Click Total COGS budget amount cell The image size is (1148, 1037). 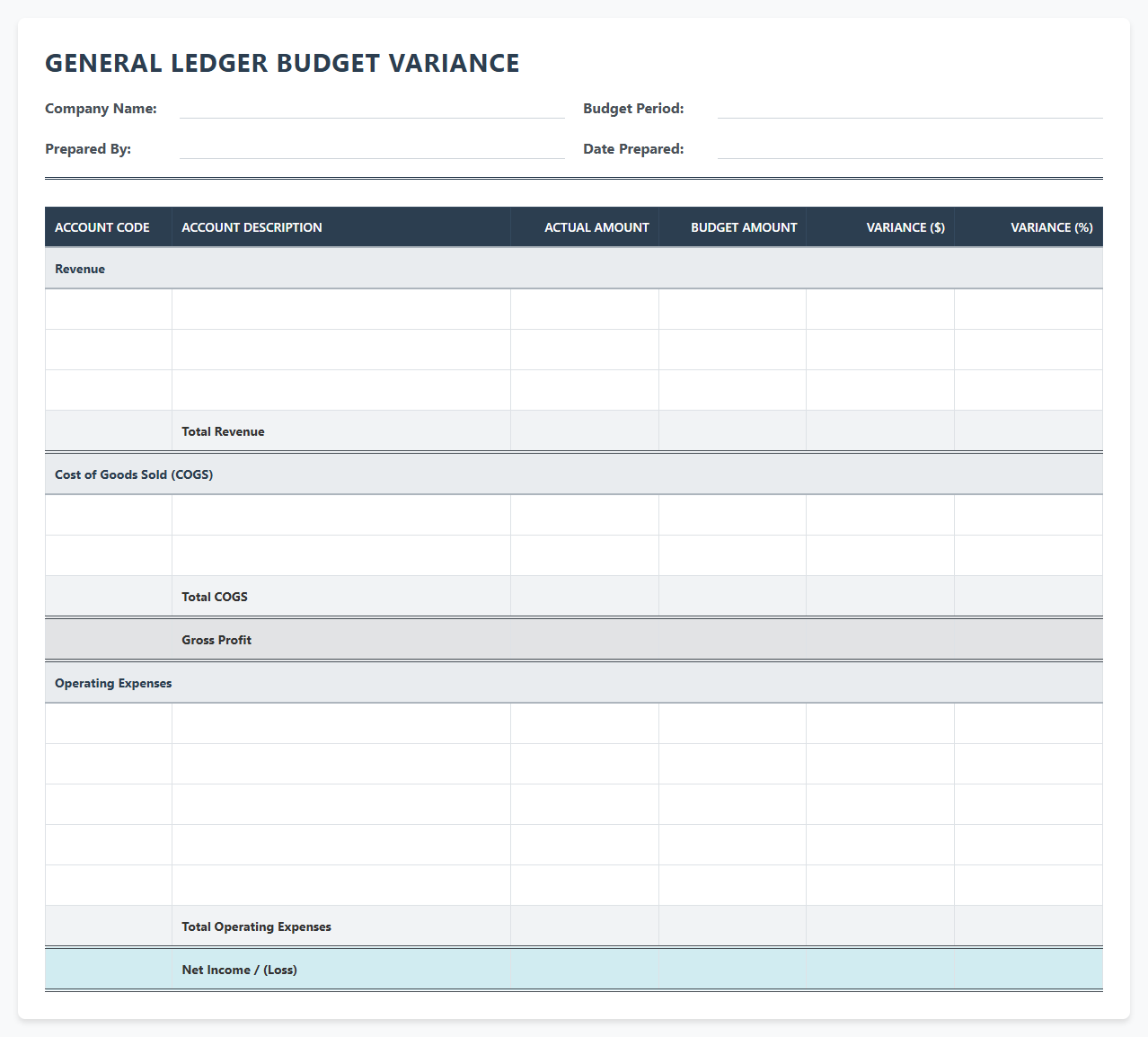click(732, 597)
